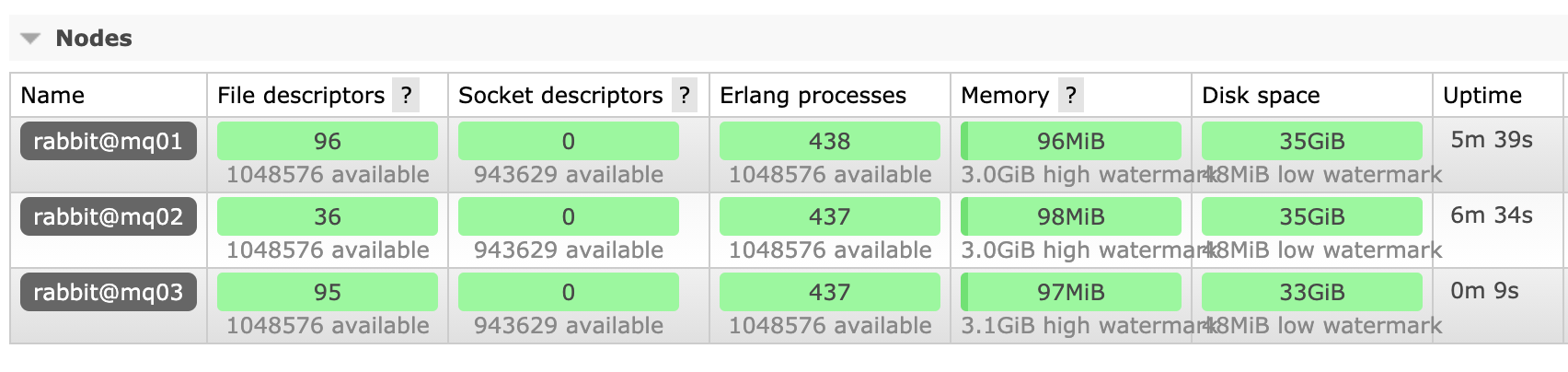1568x372 pixels.
Task: Click mq01 Erlang processes bar showing 438
Action: point(830,141)
